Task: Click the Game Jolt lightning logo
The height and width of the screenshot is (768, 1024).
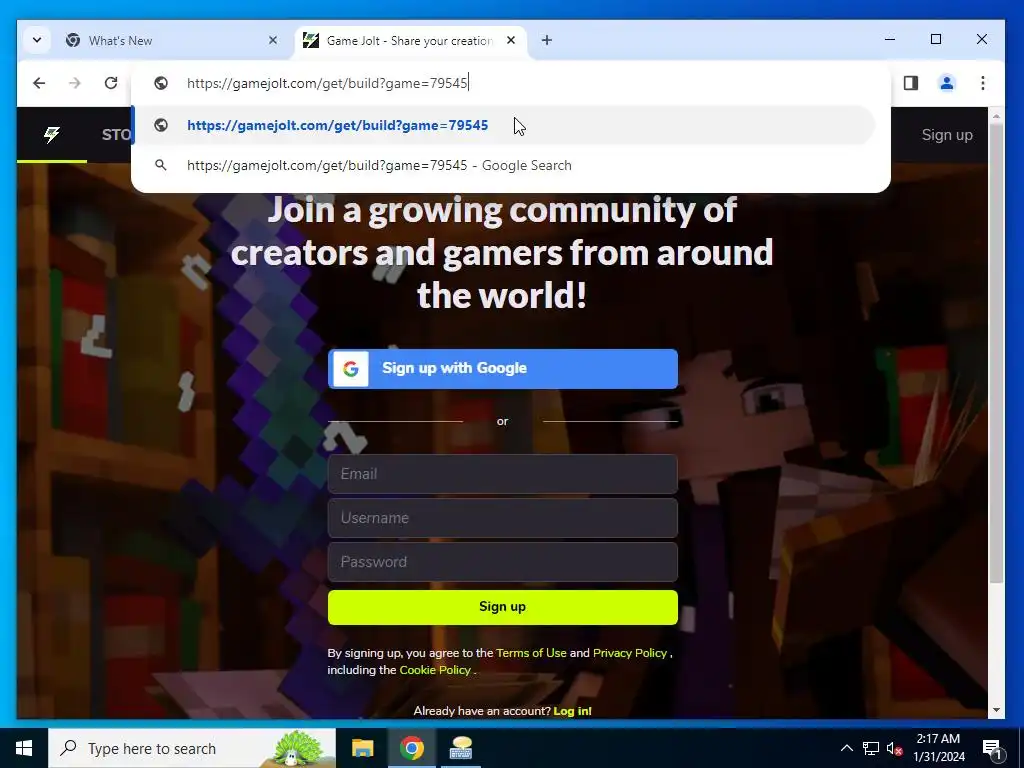Action: coord(52,135)
